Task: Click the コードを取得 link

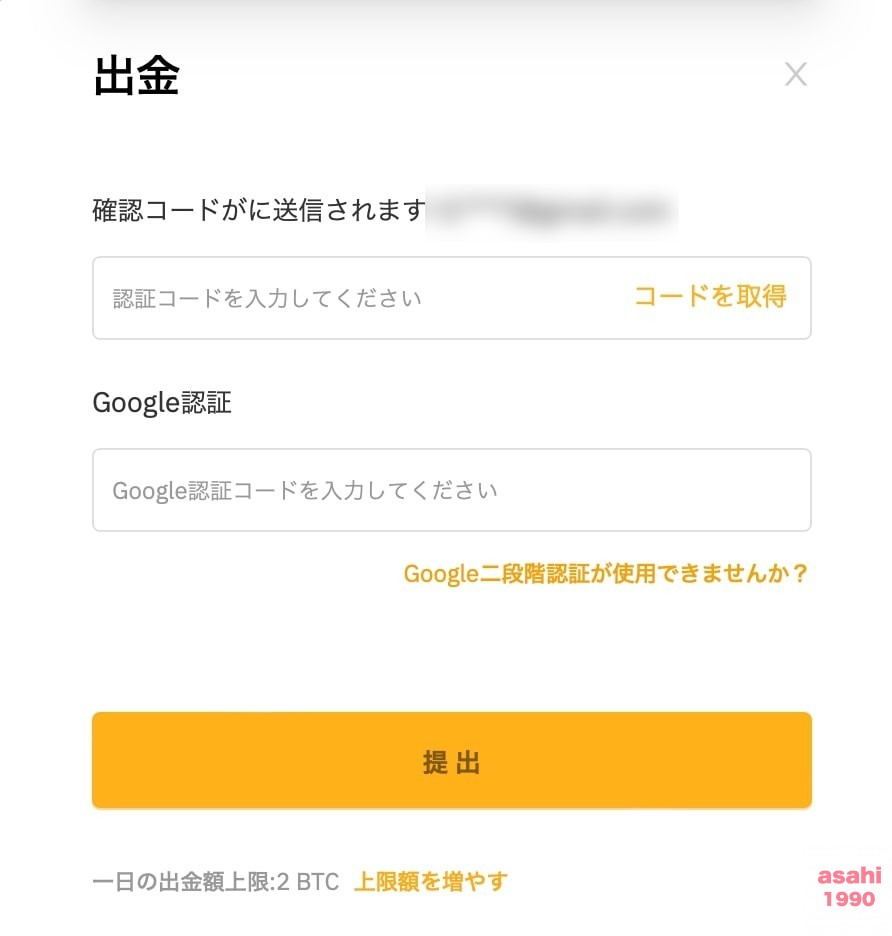Action: (709, 296)
